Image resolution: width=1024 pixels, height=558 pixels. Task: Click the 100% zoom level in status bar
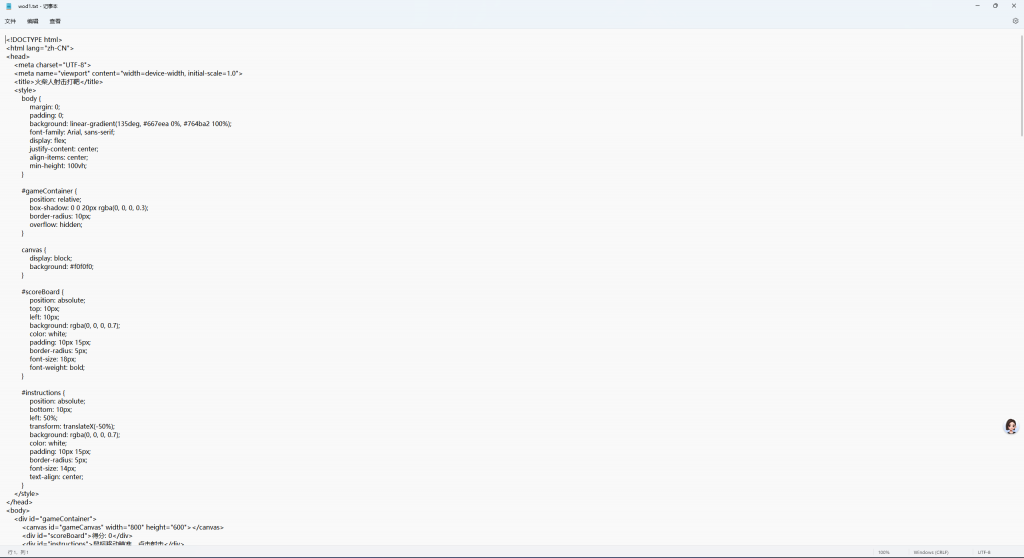click(x=884, y=552)
